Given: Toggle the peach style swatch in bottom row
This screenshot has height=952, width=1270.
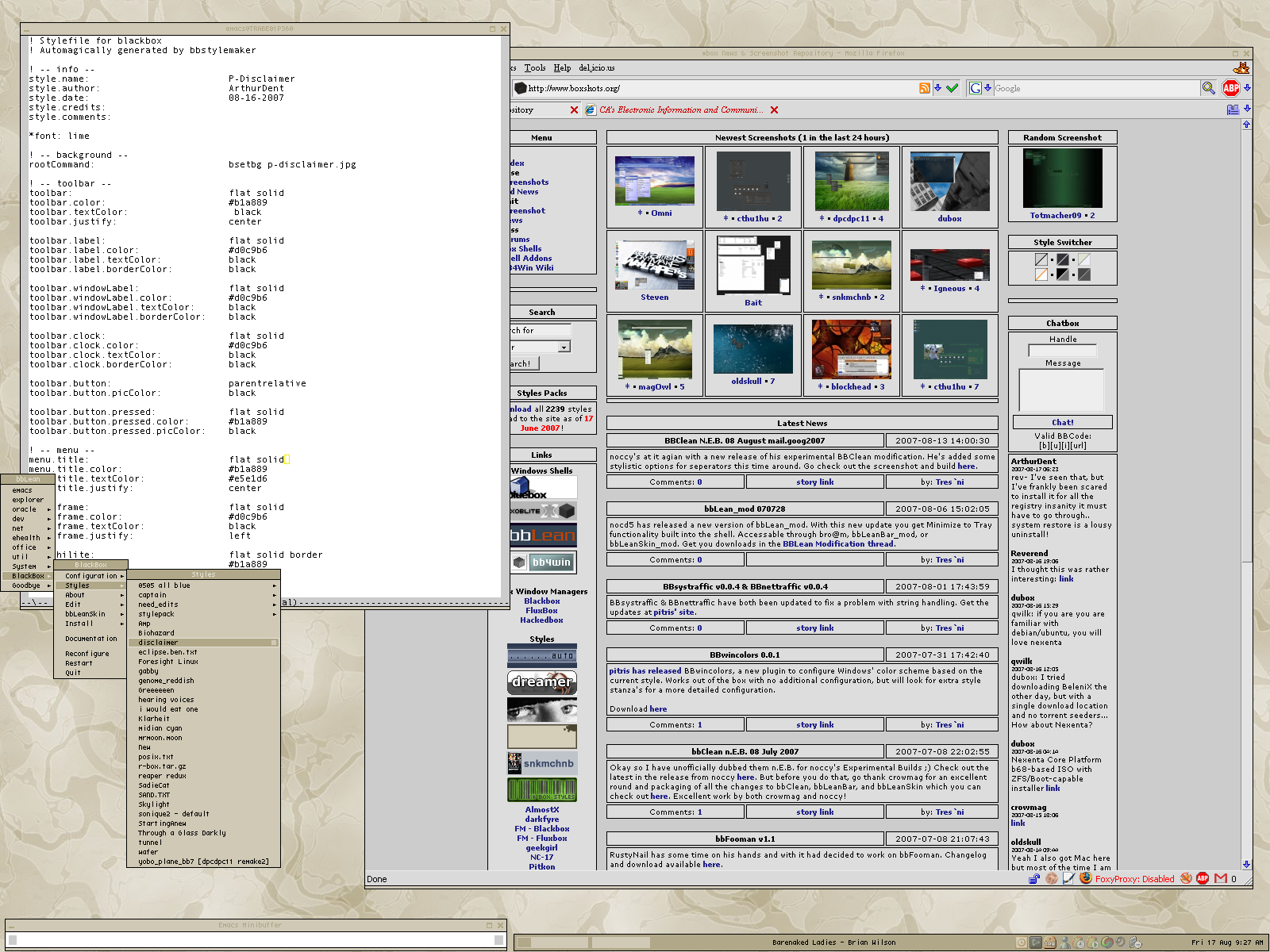Looking at the screenshot, I should (x=1041, y=274).
